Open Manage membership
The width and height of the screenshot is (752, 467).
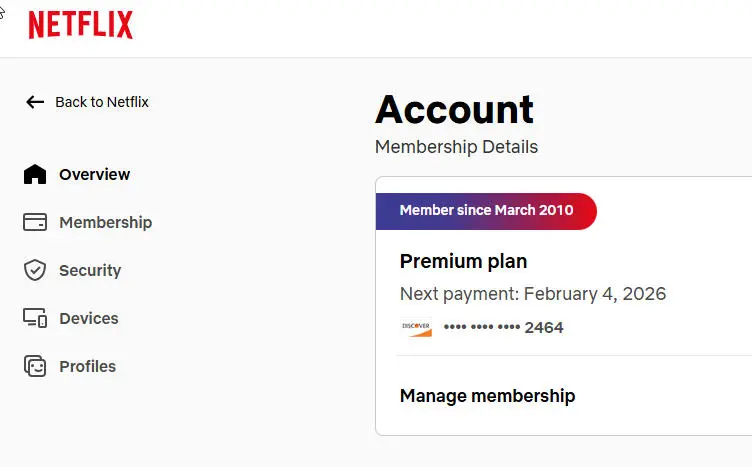click(487, 396)
